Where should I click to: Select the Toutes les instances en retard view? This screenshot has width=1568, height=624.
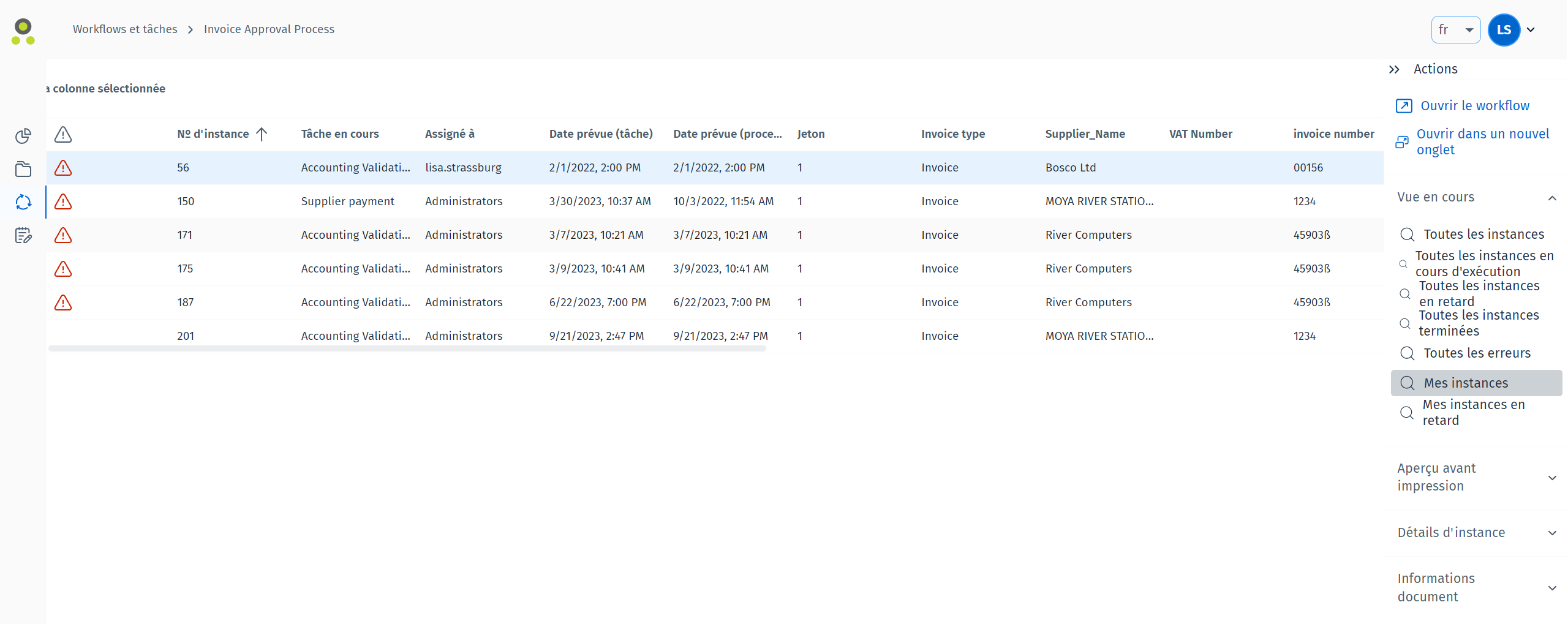pyautogui.click(x=1479, y=294)
